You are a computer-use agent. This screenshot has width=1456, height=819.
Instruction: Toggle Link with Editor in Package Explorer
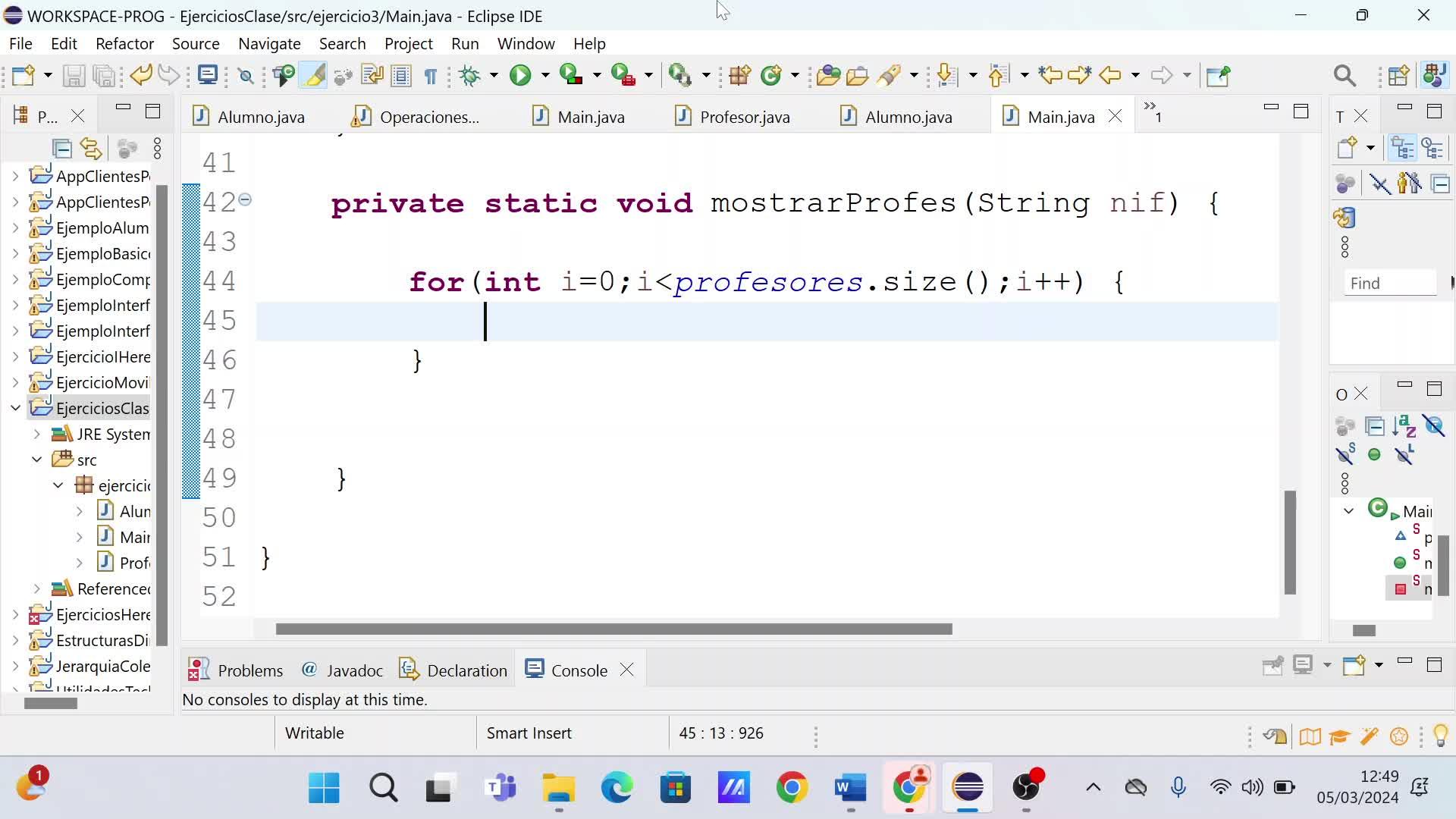click(91, 149)
